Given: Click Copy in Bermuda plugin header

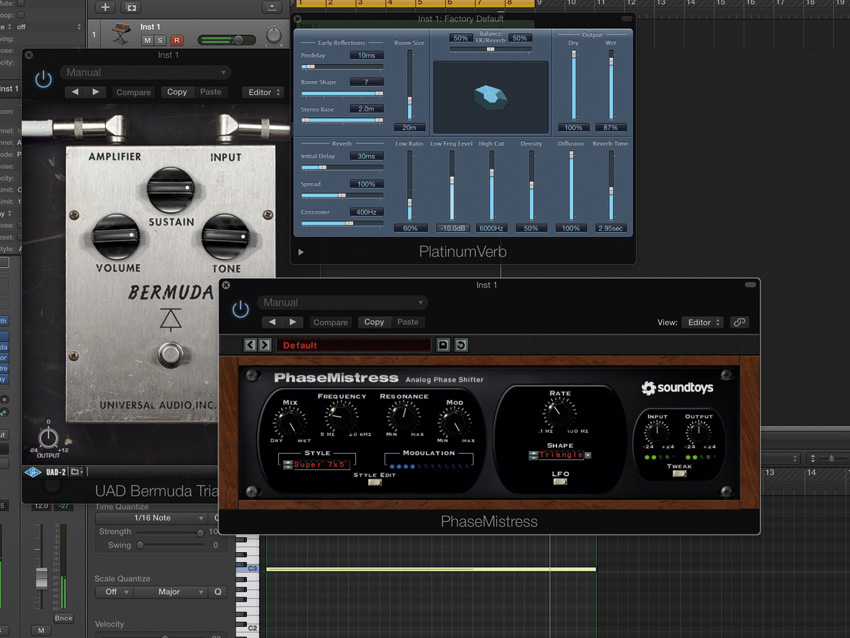Looking at the screenshot, I should (177, 92).
